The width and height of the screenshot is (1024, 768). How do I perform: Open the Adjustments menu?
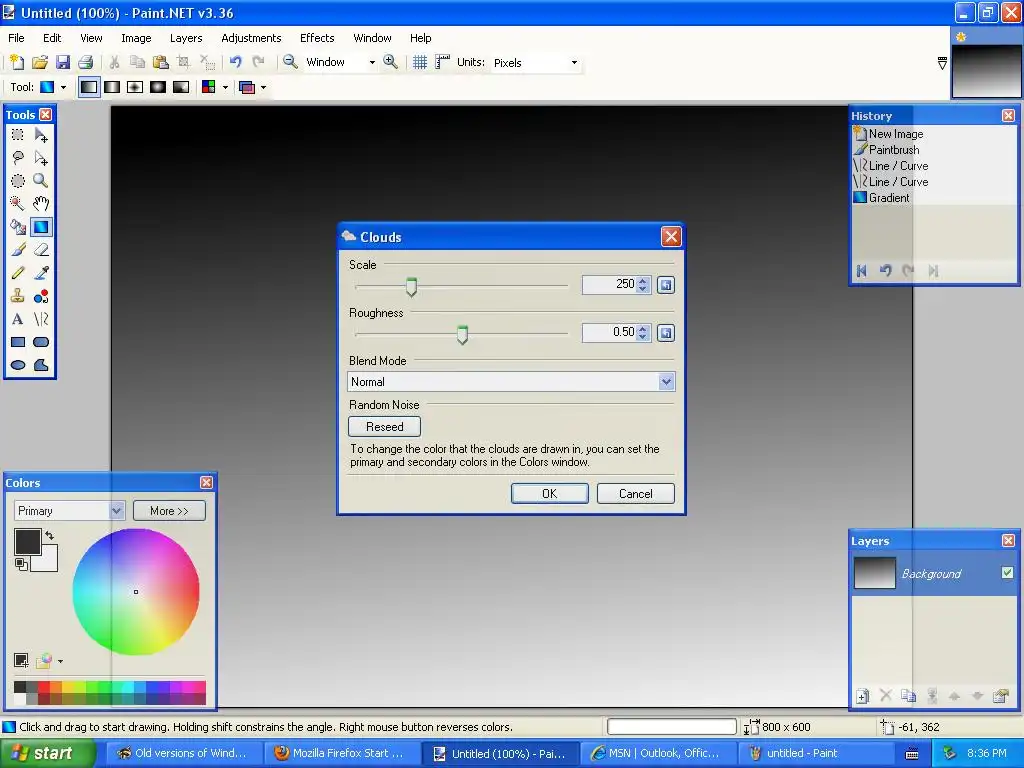tap(251, 38)
